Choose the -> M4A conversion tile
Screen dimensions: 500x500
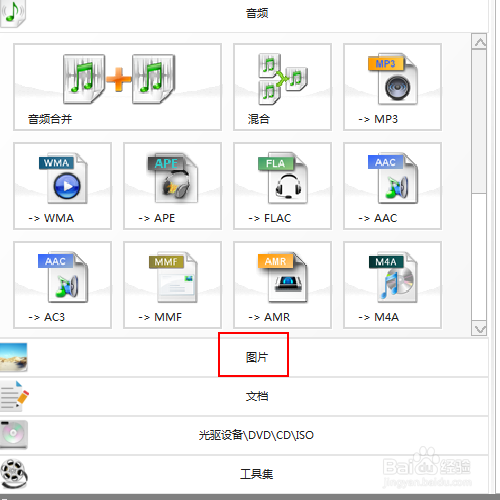tap(392, 285)
